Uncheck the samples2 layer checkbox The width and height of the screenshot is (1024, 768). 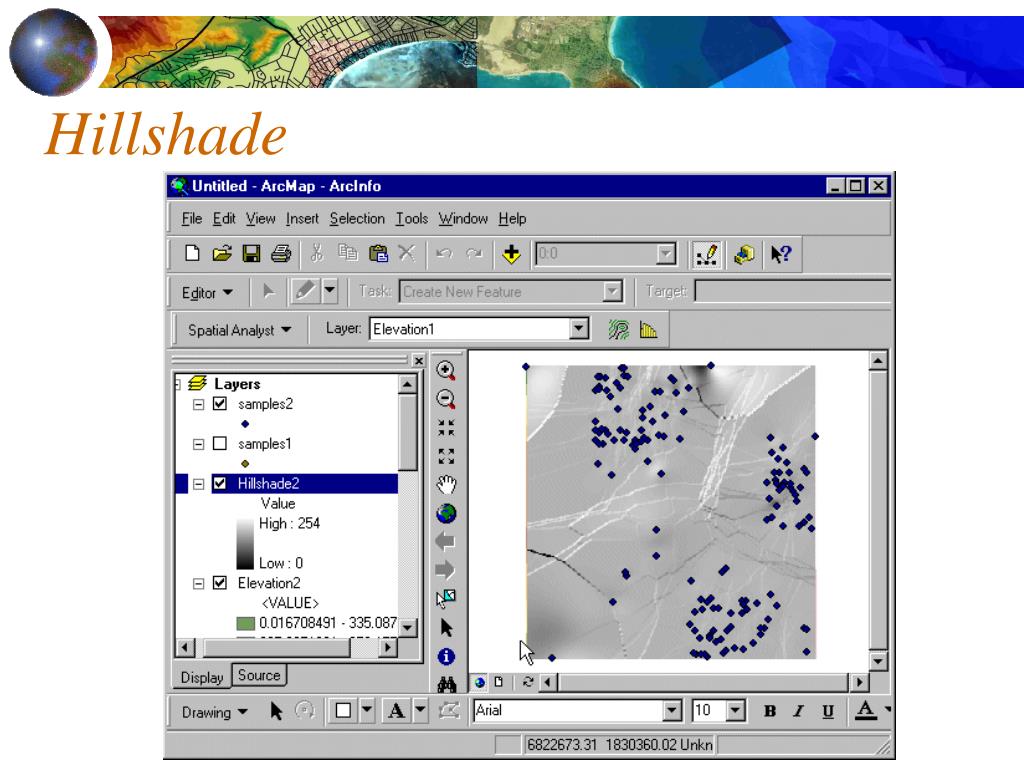[220, 404]
